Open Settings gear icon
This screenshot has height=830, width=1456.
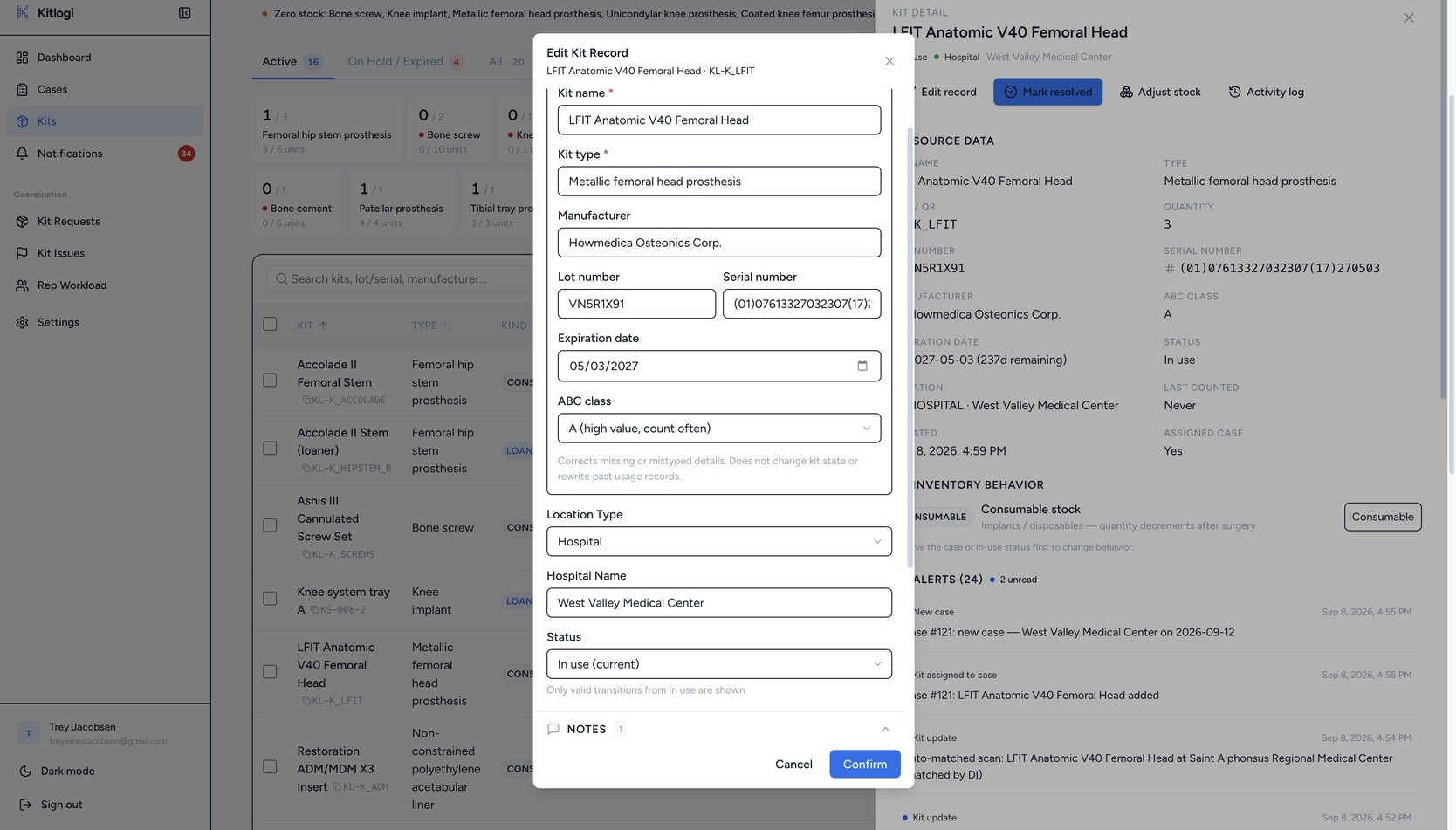coord(22,322)
